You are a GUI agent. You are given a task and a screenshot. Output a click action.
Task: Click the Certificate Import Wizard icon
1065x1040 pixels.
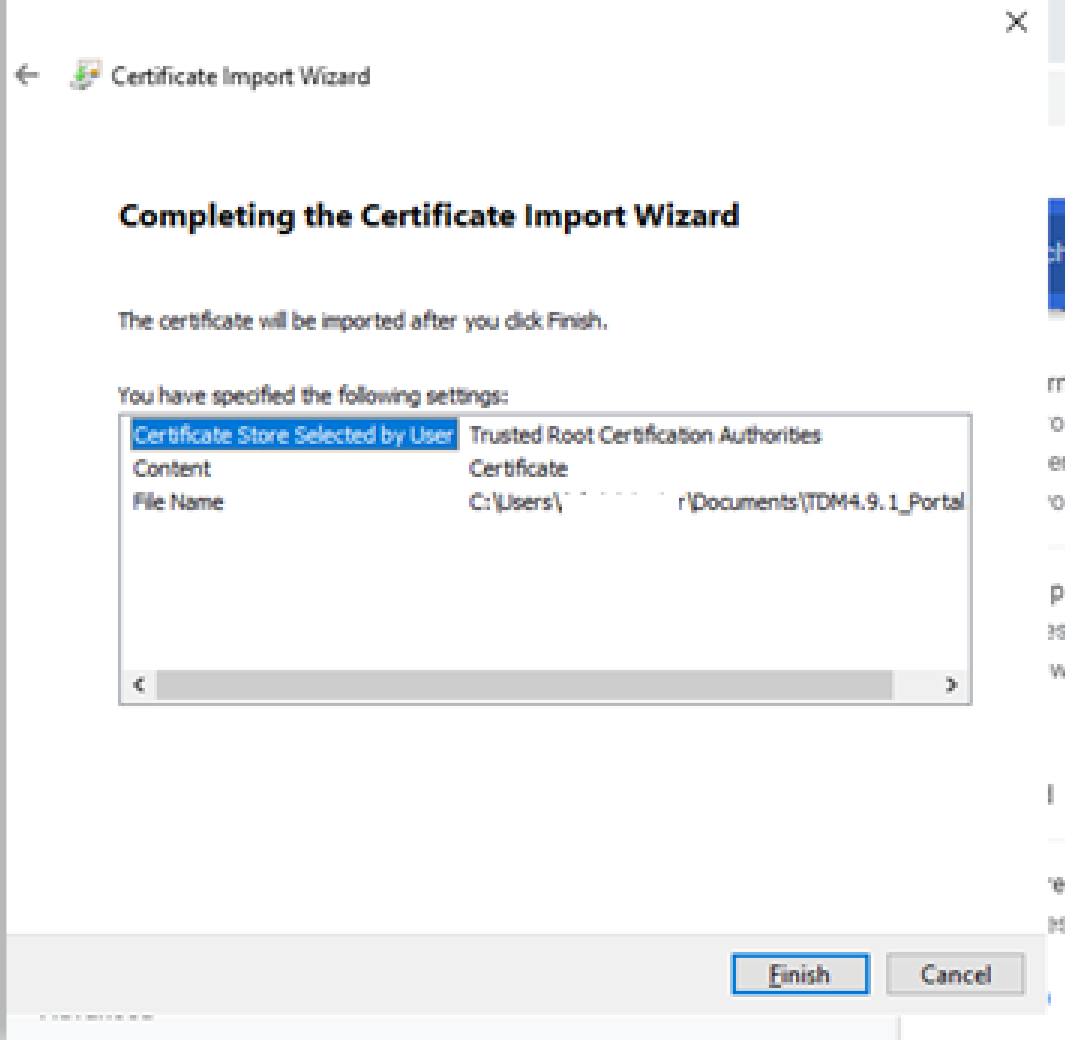pyautogui.click(x=86, y=75)
